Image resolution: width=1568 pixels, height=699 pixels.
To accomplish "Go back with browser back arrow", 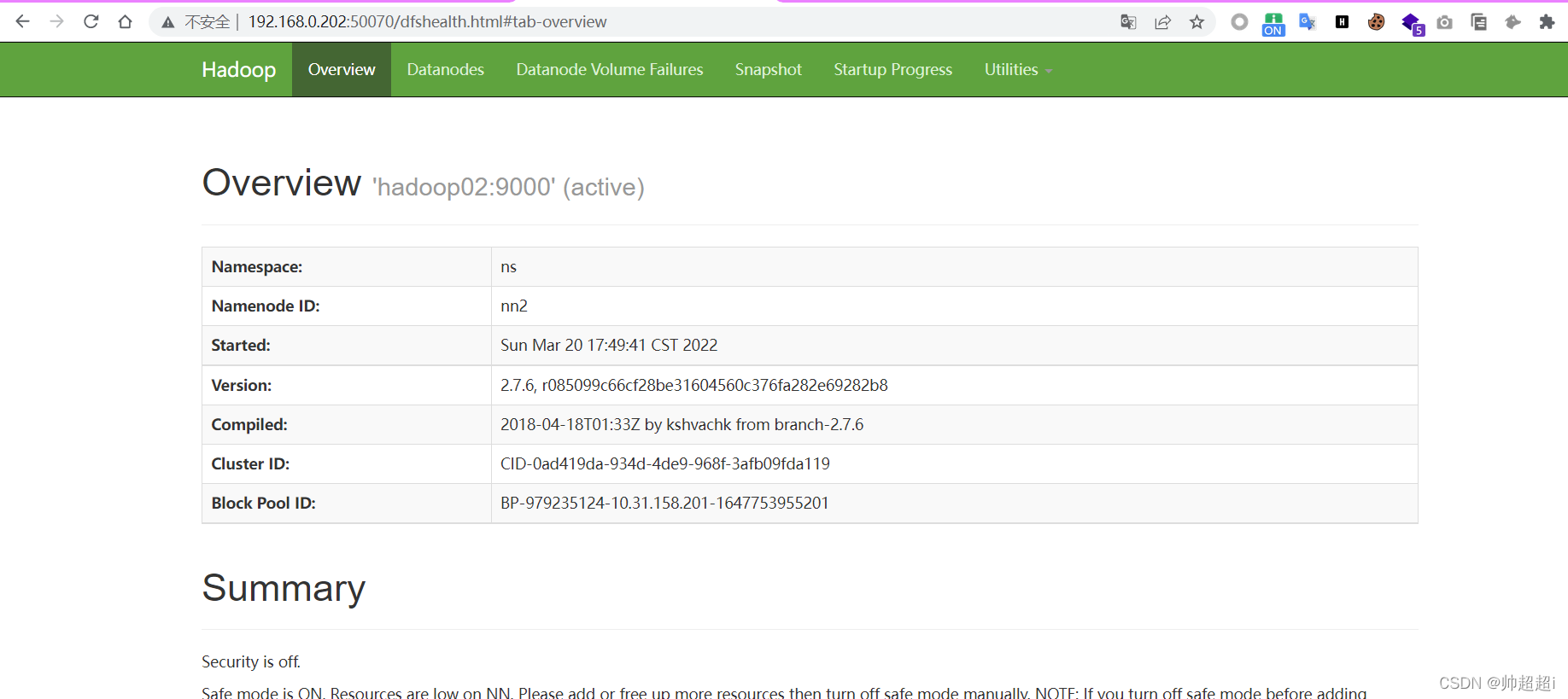I will pyautogui.click(x=23, y=22).
